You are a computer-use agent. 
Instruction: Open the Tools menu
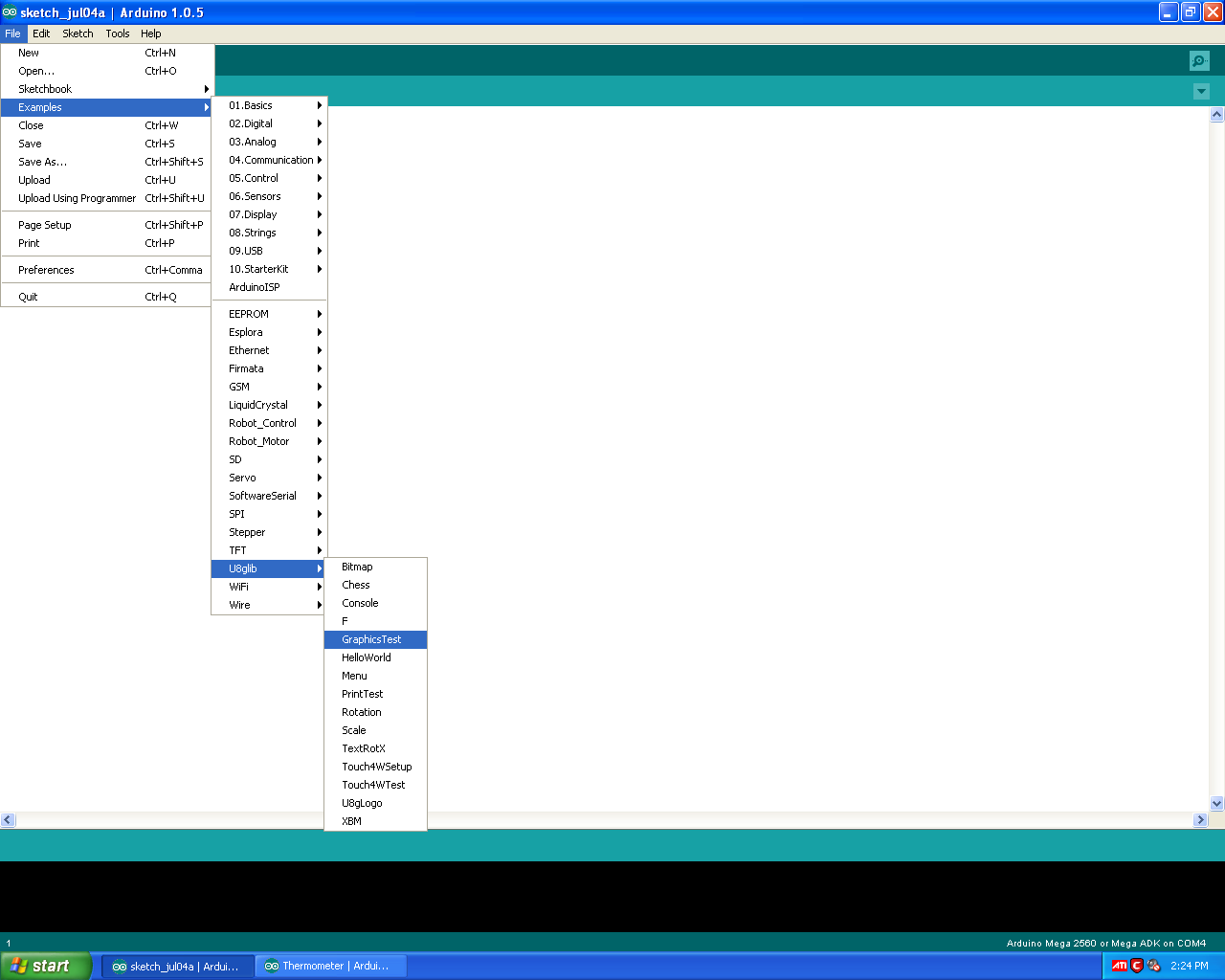[x=118, y=33]
